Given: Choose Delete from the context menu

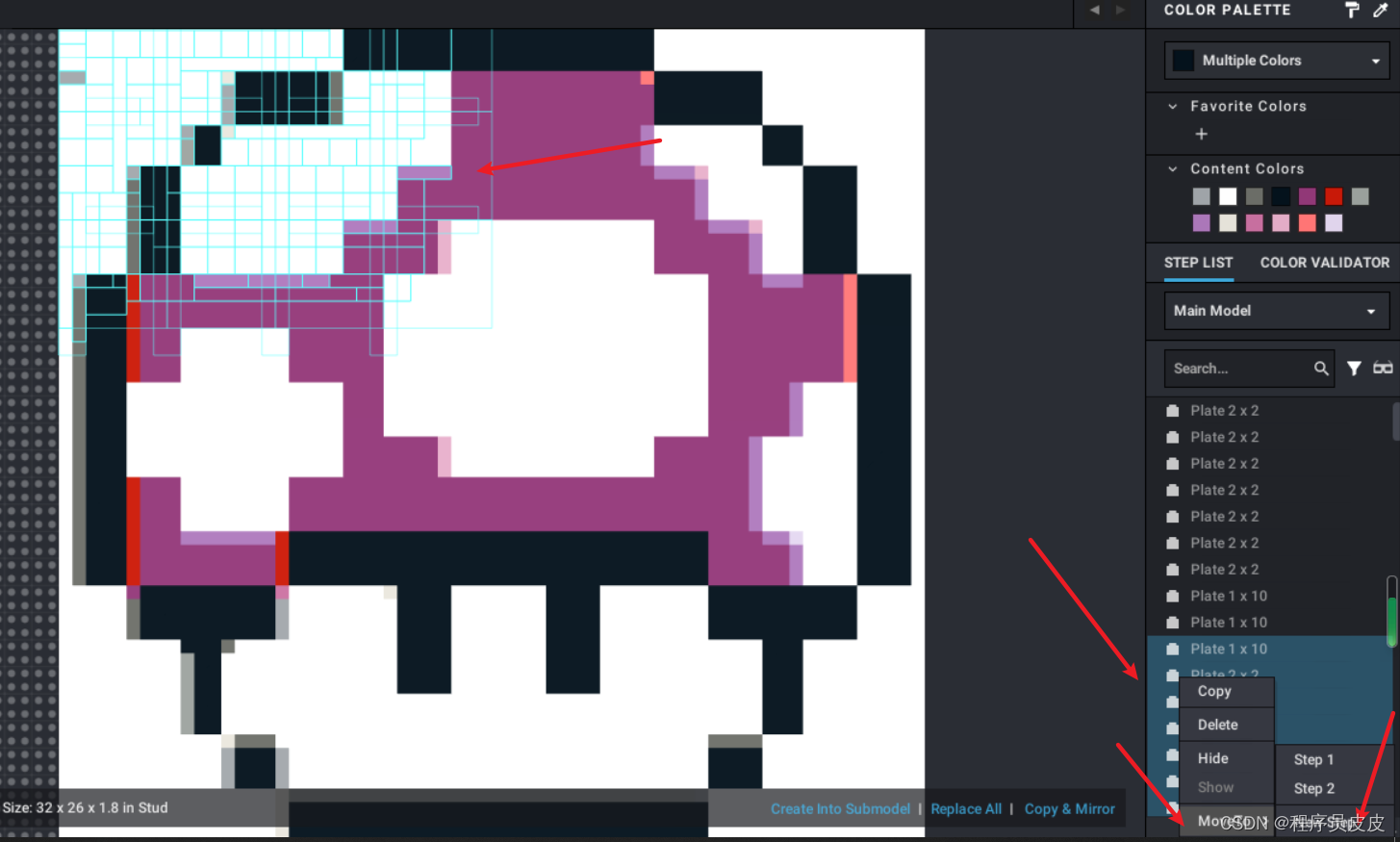Looking at the screenshot, I should pyautogui.click(x=1227, y=725).
